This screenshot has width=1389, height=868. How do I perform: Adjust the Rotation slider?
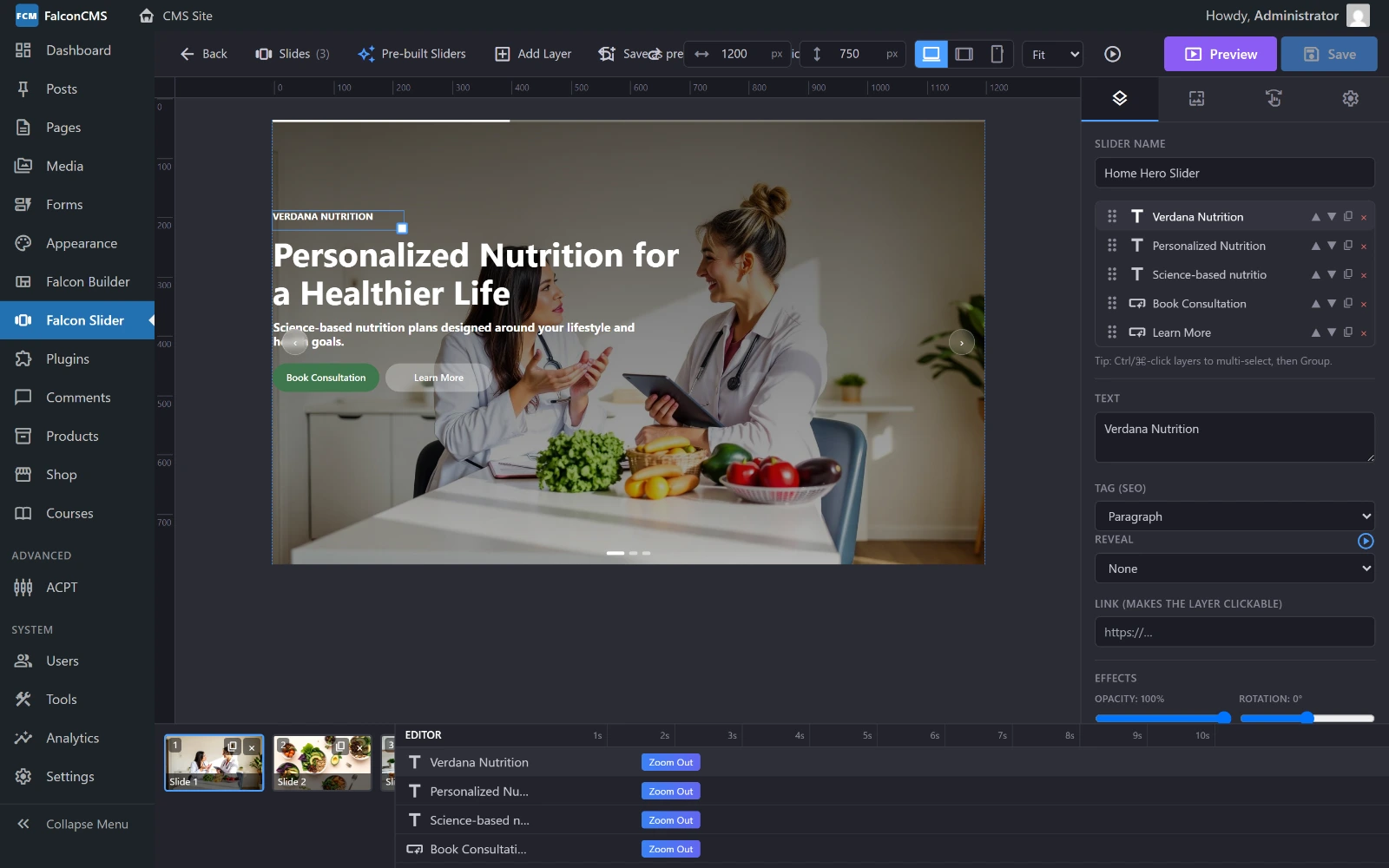tap(1307, 718)
